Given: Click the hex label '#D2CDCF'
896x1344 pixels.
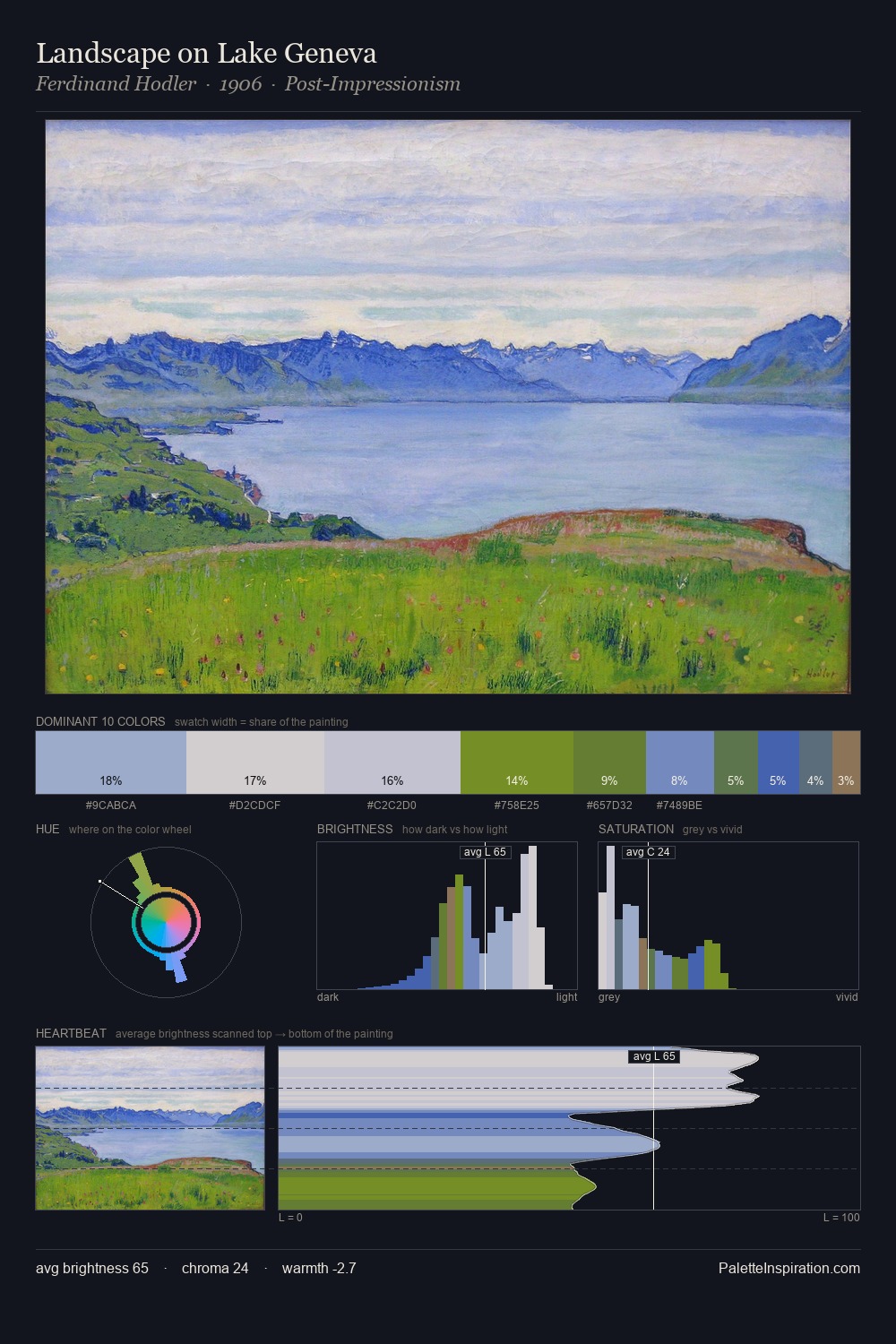Looking at the screenshot, I should [255, 806].
